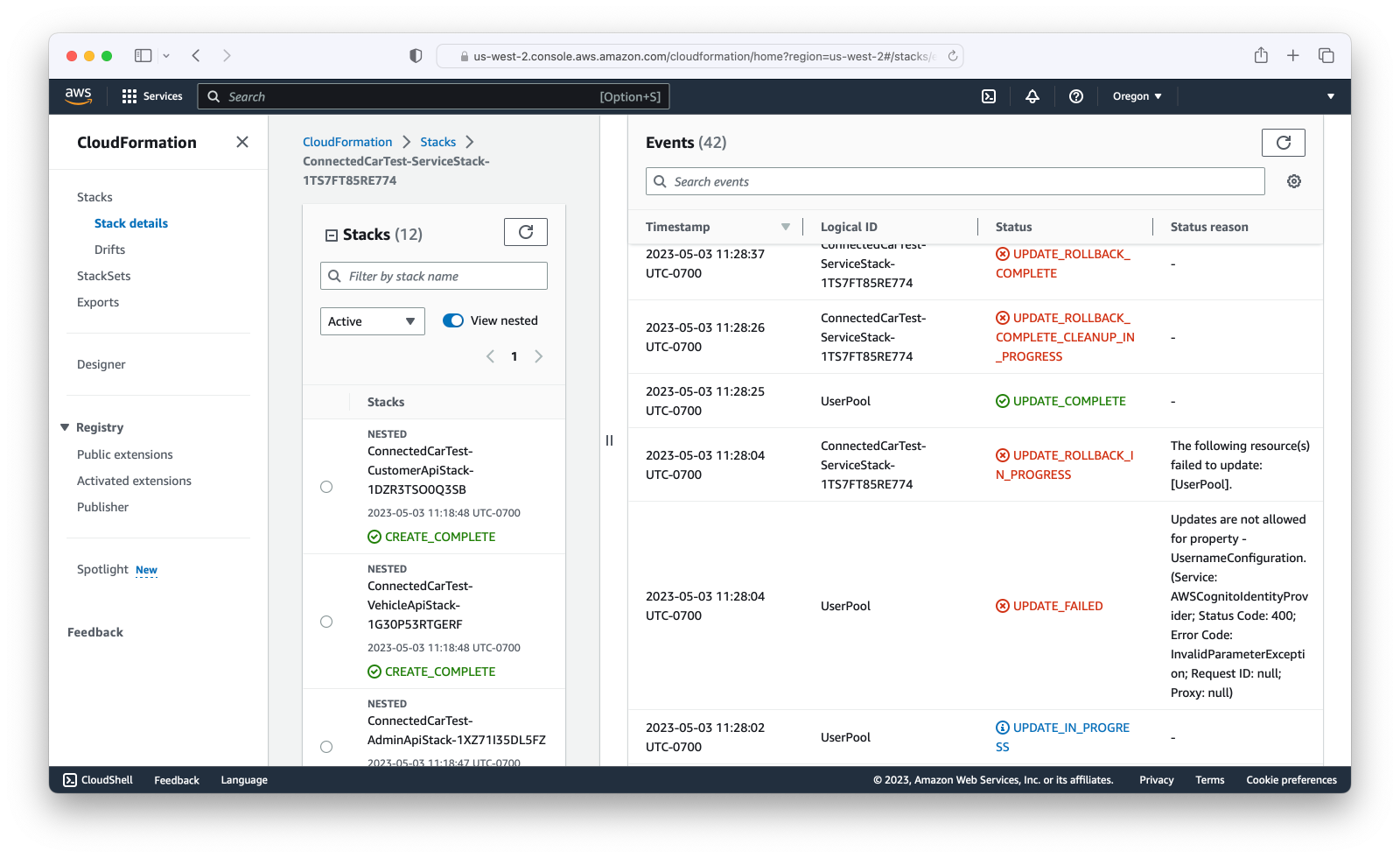Open Activated extensions

(134, 481)
